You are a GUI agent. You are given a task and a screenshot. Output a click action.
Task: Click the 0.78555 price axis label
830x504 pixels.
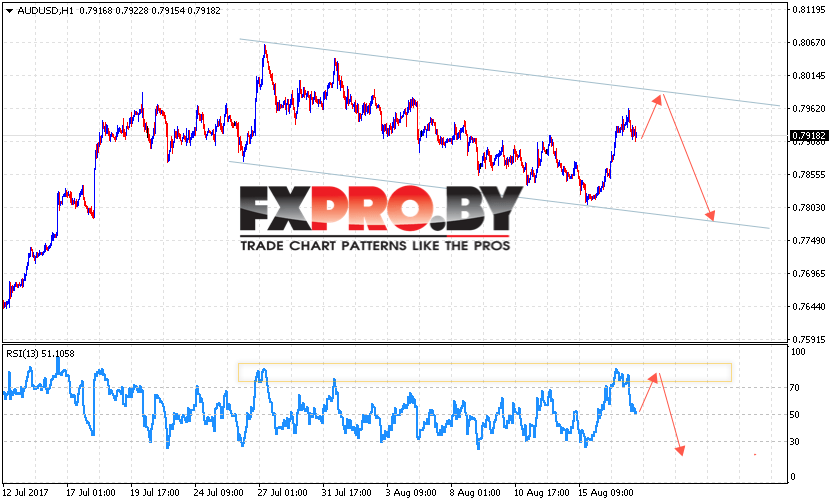(808, 175)
